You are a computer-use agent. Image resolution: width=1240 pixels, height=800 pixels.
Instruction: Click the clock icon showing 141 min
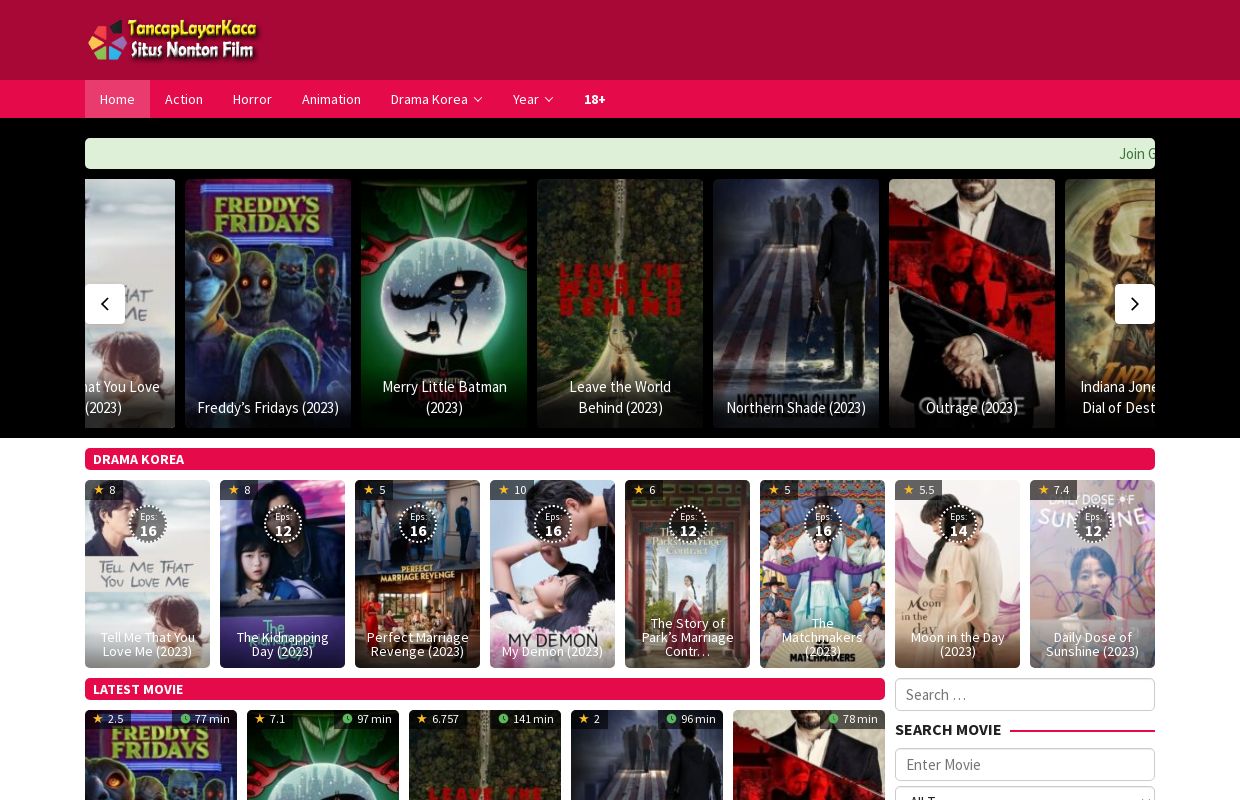503,718
